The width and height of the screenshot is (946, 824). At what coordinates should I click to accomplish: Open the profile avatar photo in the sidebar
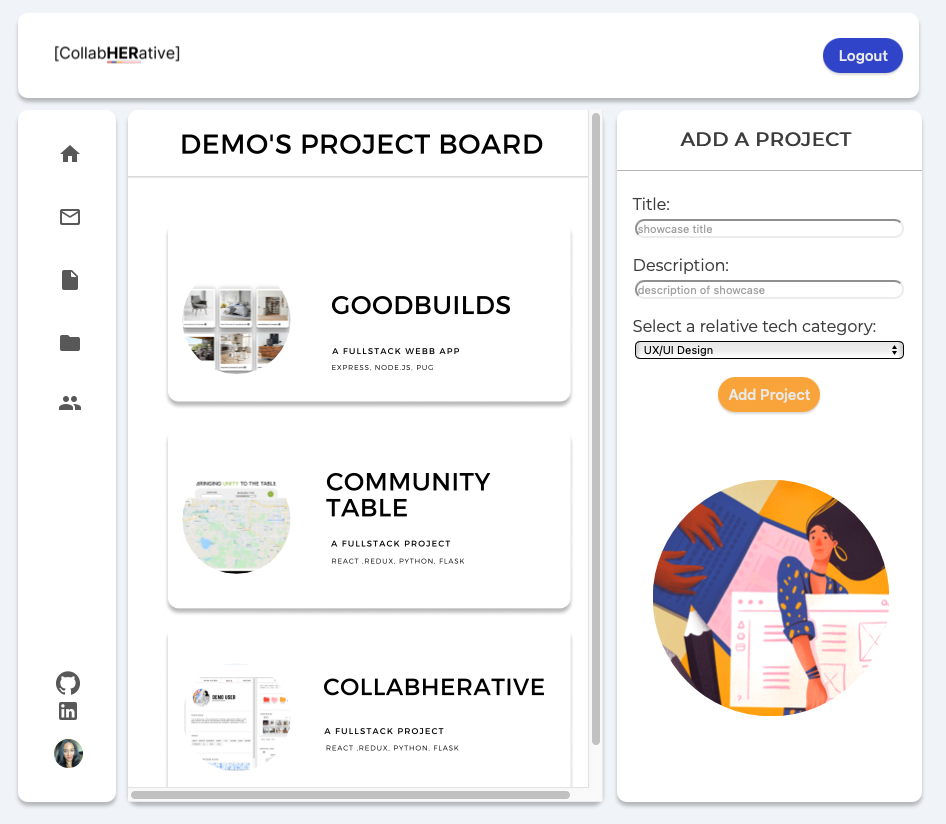[x=68, y=753]
